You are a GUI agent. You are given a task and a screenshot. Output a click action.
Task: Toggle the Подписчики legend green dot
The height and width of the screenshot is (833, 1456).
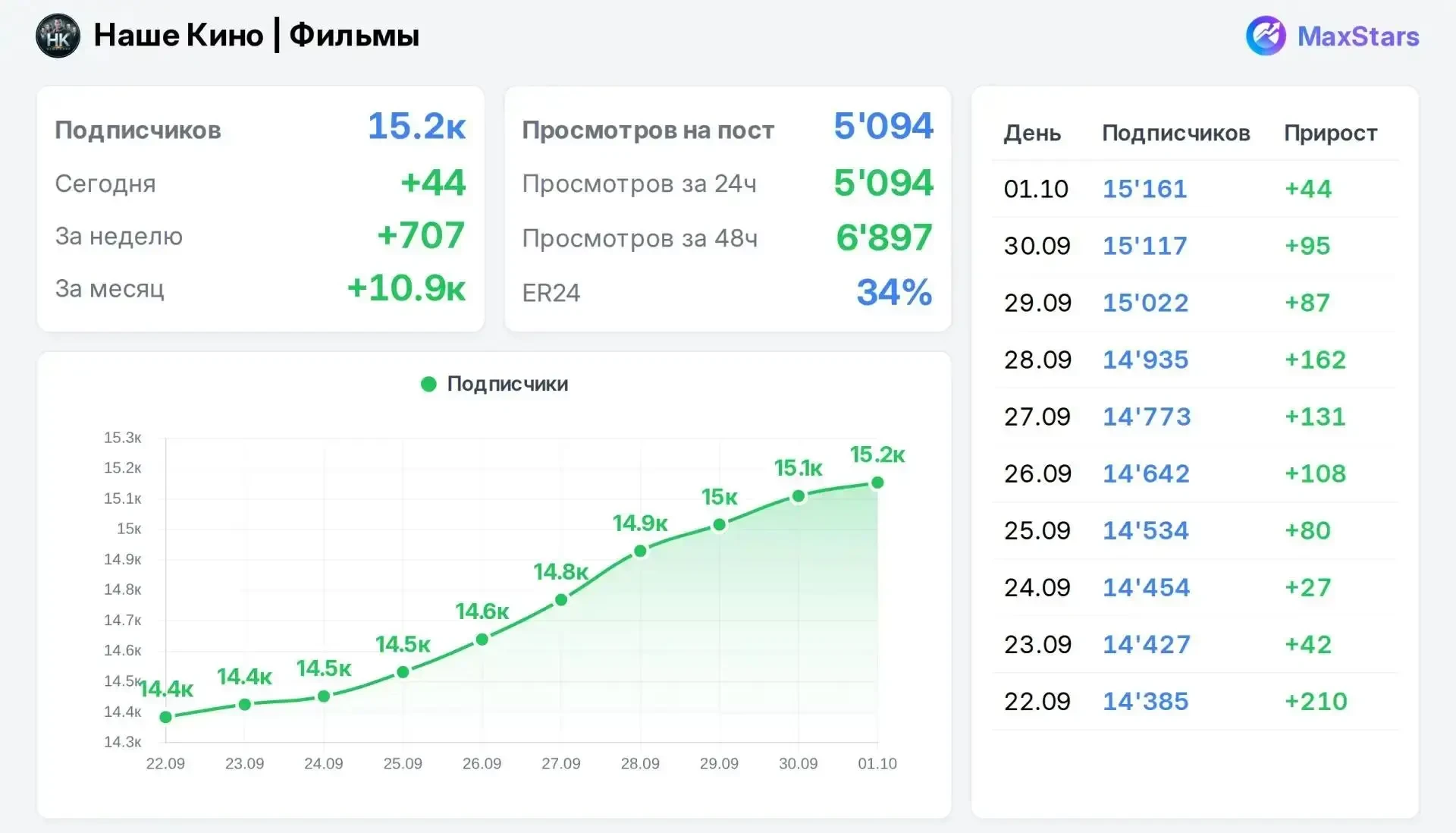428,384
